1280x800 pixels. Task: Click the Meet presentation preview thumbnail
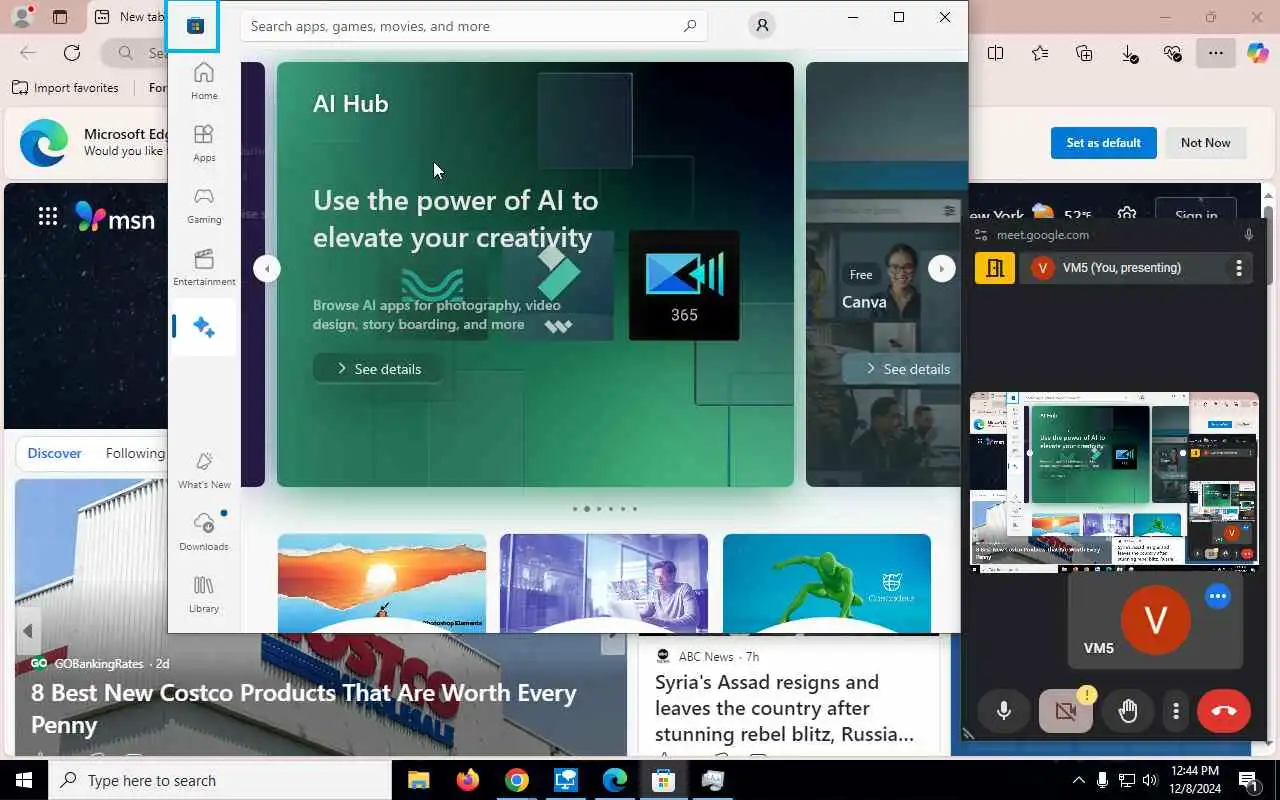click(x=1114, y=481)
